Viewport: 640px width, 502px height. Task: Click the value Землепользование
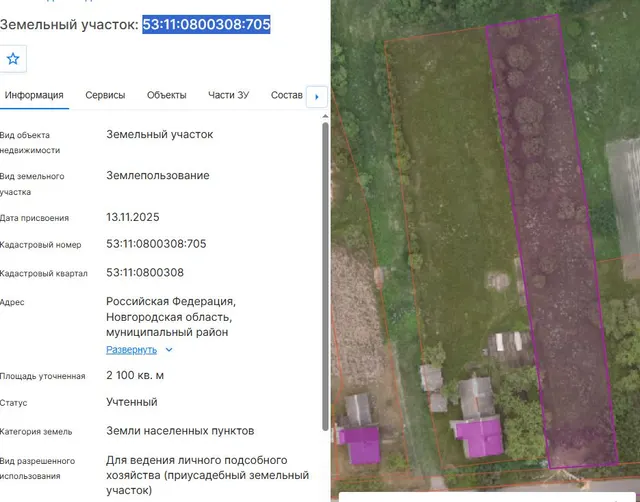tap(158, 175)
